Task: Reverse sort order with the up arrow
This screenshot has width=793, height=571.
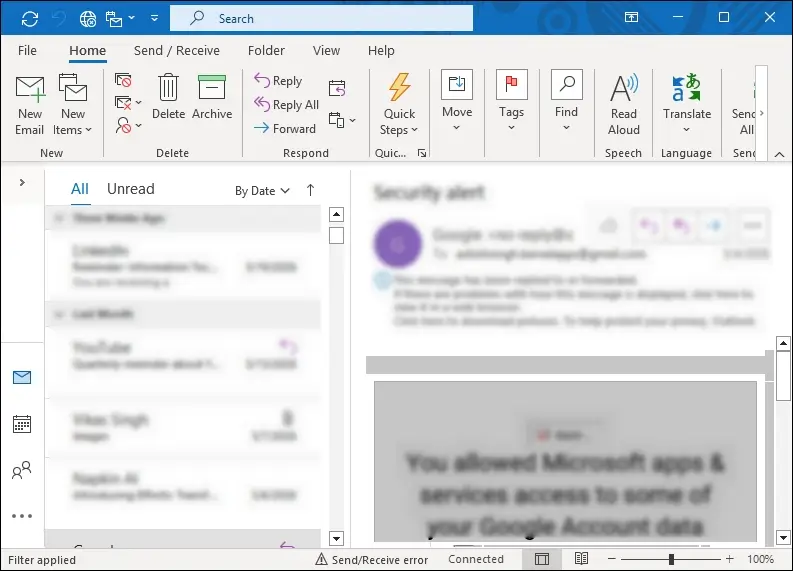Action: (x=311, y=190)
